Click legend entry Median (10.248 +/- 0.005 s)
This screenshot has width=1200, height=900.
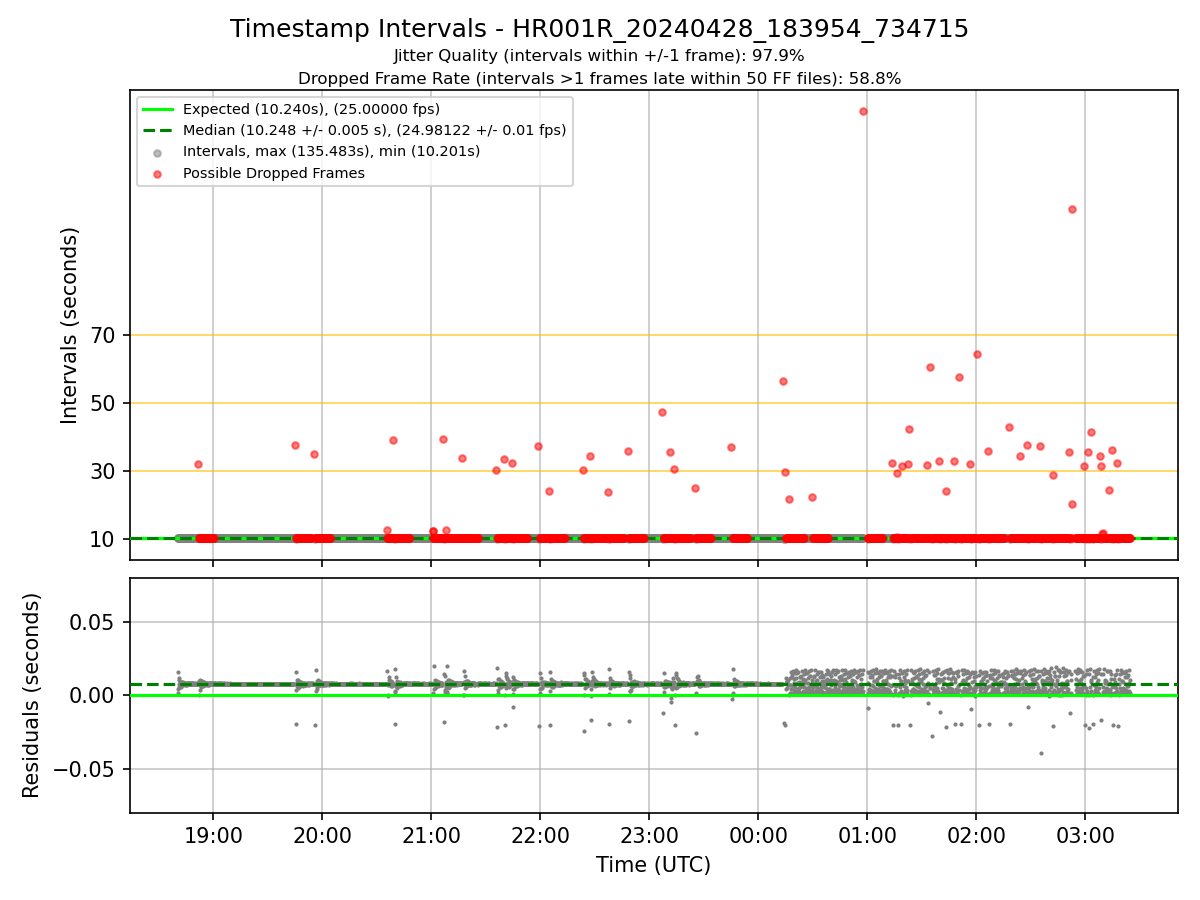(374, 130)
